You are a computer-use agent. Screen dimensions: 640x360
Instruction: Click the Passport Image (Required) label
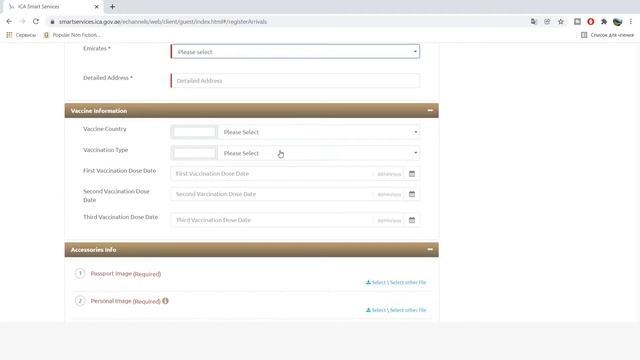click(126, 273)
